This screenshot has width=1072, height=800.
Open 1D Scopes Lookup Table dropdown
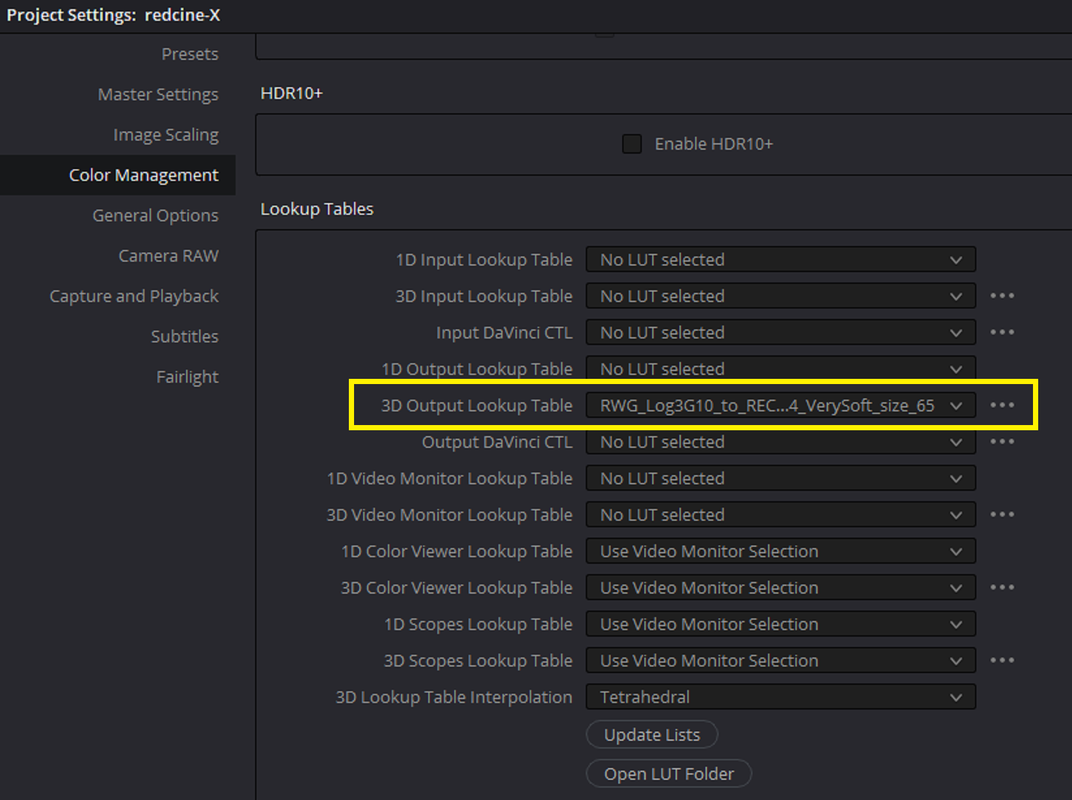pos(781,624)
